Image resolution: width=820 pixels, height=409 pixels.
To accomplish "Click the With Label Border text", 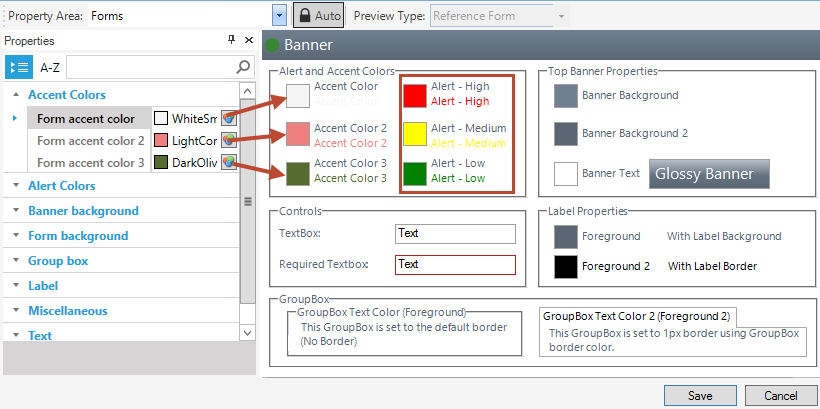I will pos(712,266).
